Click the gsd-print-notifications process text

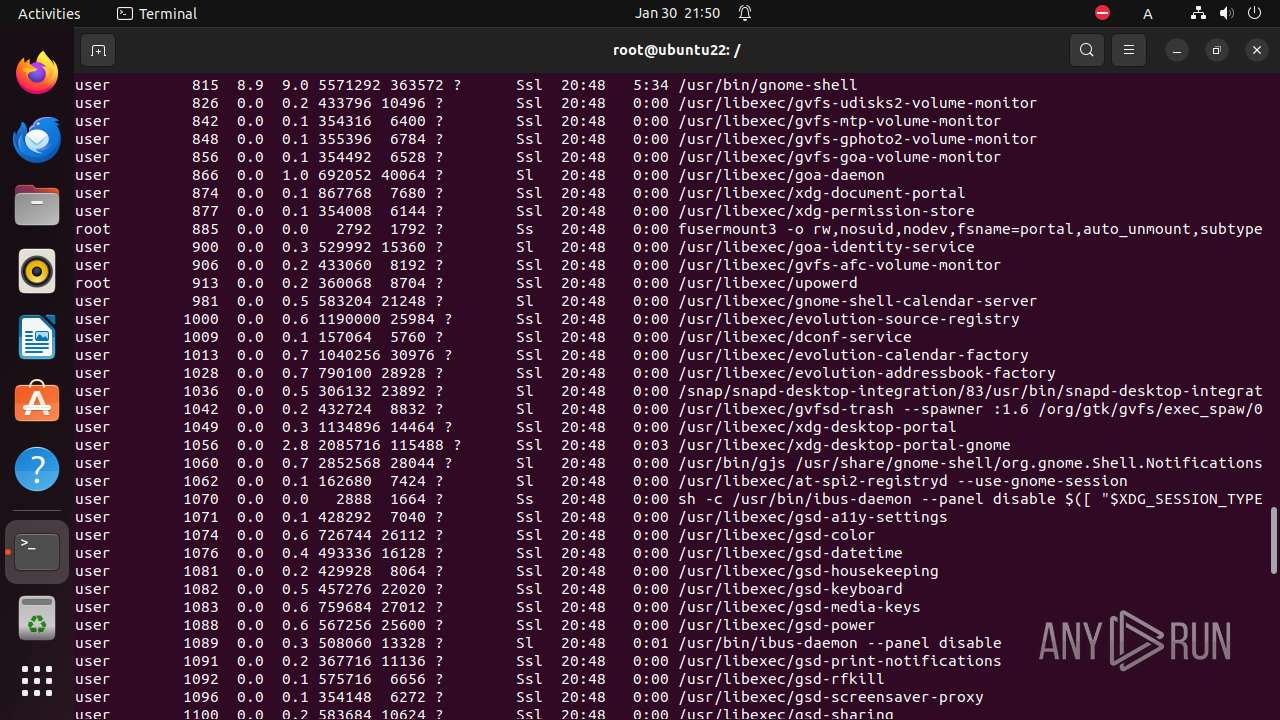[x=839, y=661]
